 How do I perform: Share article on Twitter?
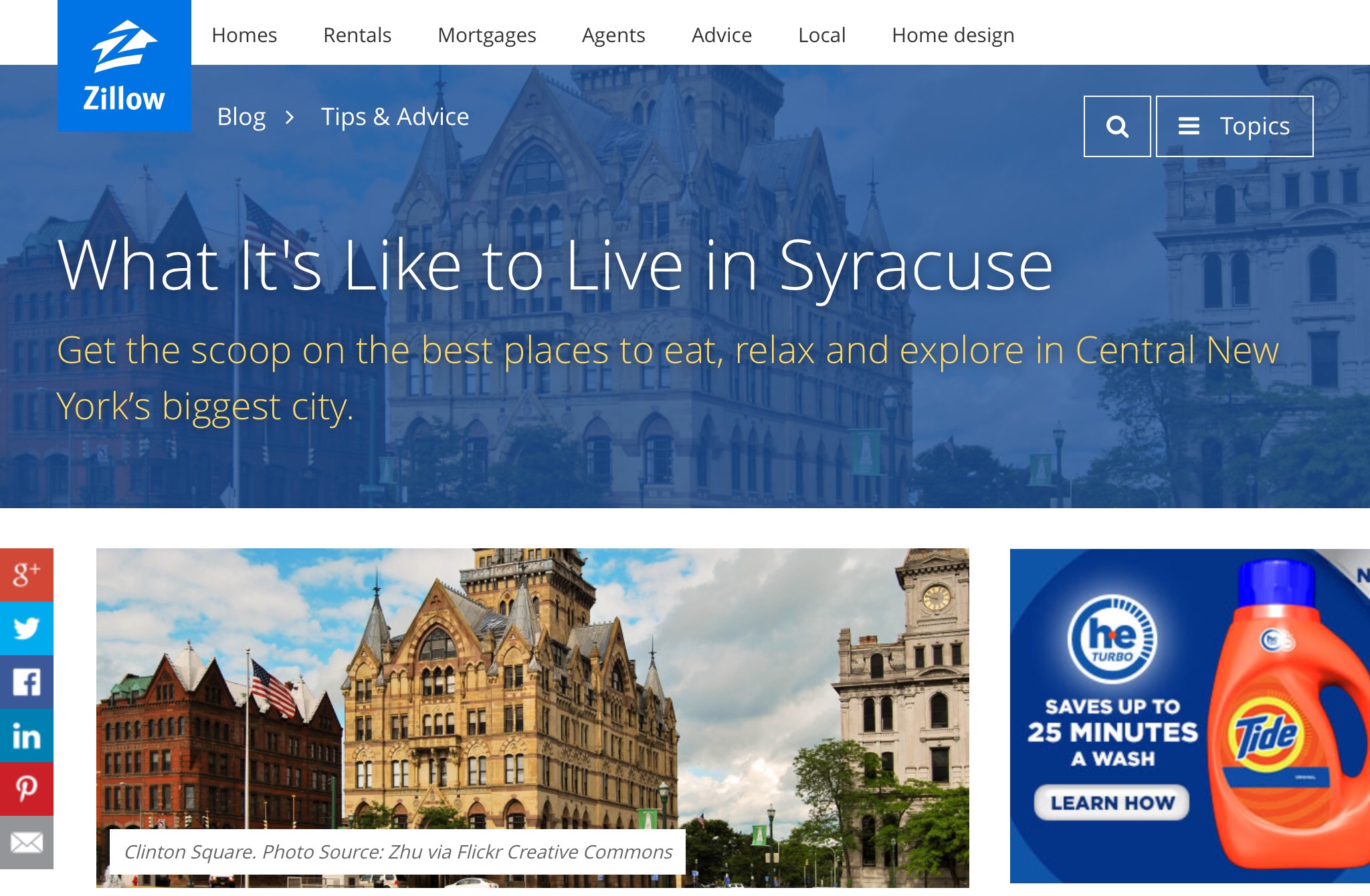click(x=27, y=629)
